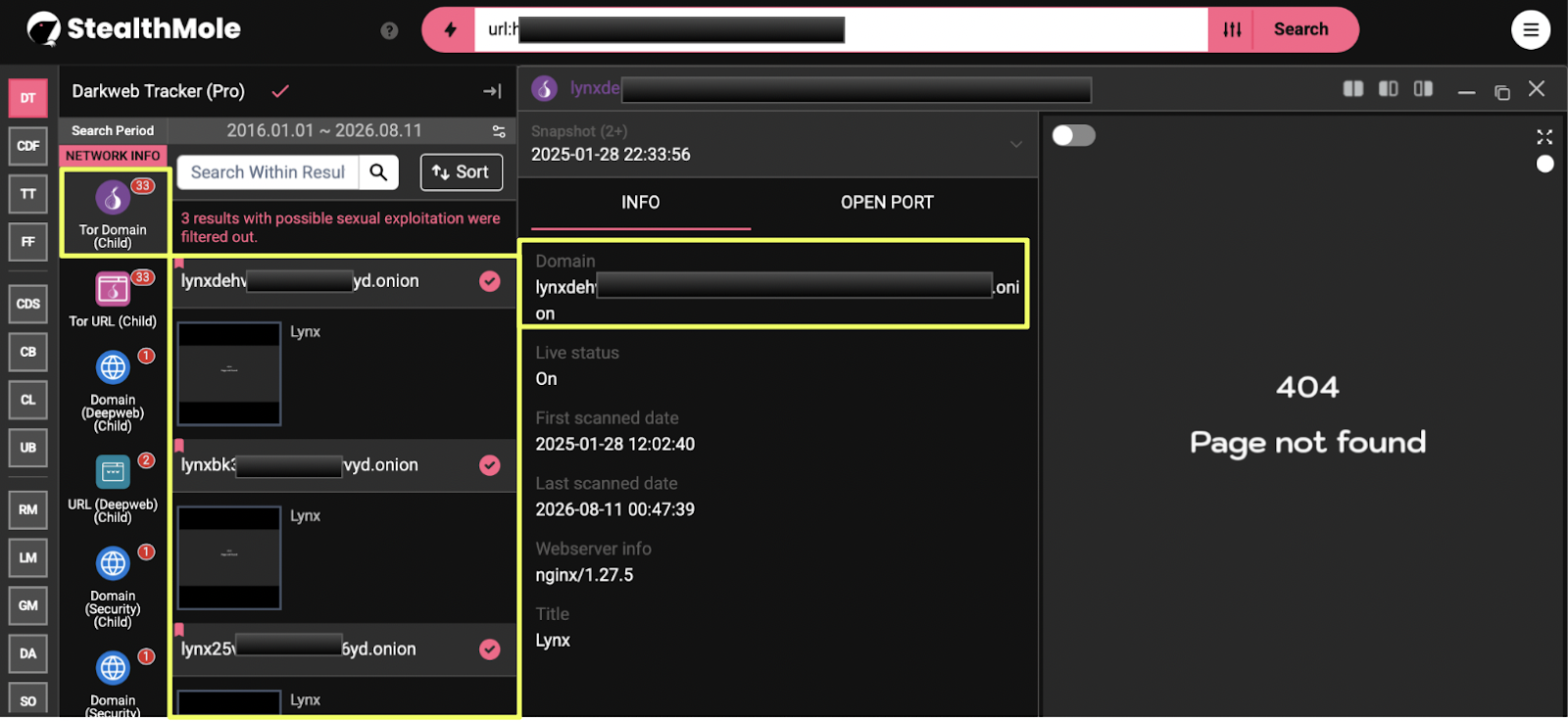Select the RM module in sidebar

click(28, 509)
